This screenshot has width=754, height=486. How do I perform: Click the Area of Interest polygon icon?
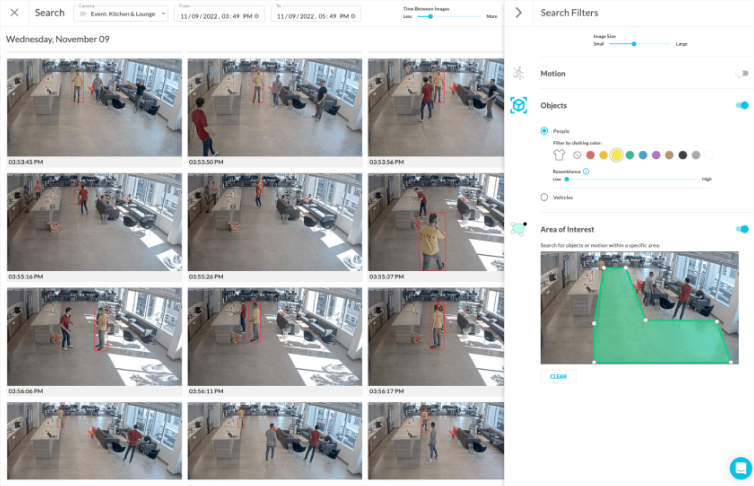tap(518, 229)
